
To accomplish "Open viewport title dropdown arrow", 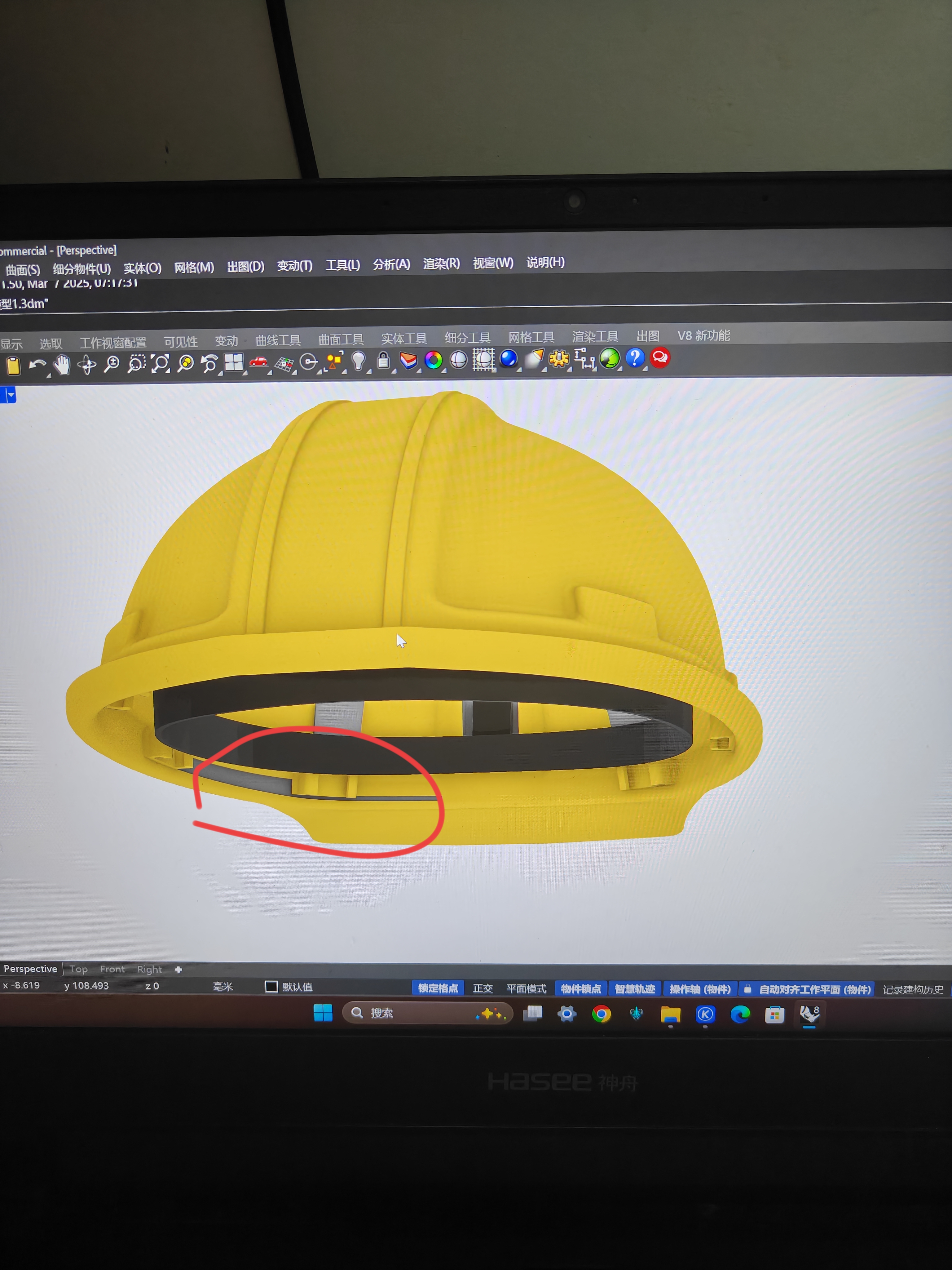I will coord(10,395).
